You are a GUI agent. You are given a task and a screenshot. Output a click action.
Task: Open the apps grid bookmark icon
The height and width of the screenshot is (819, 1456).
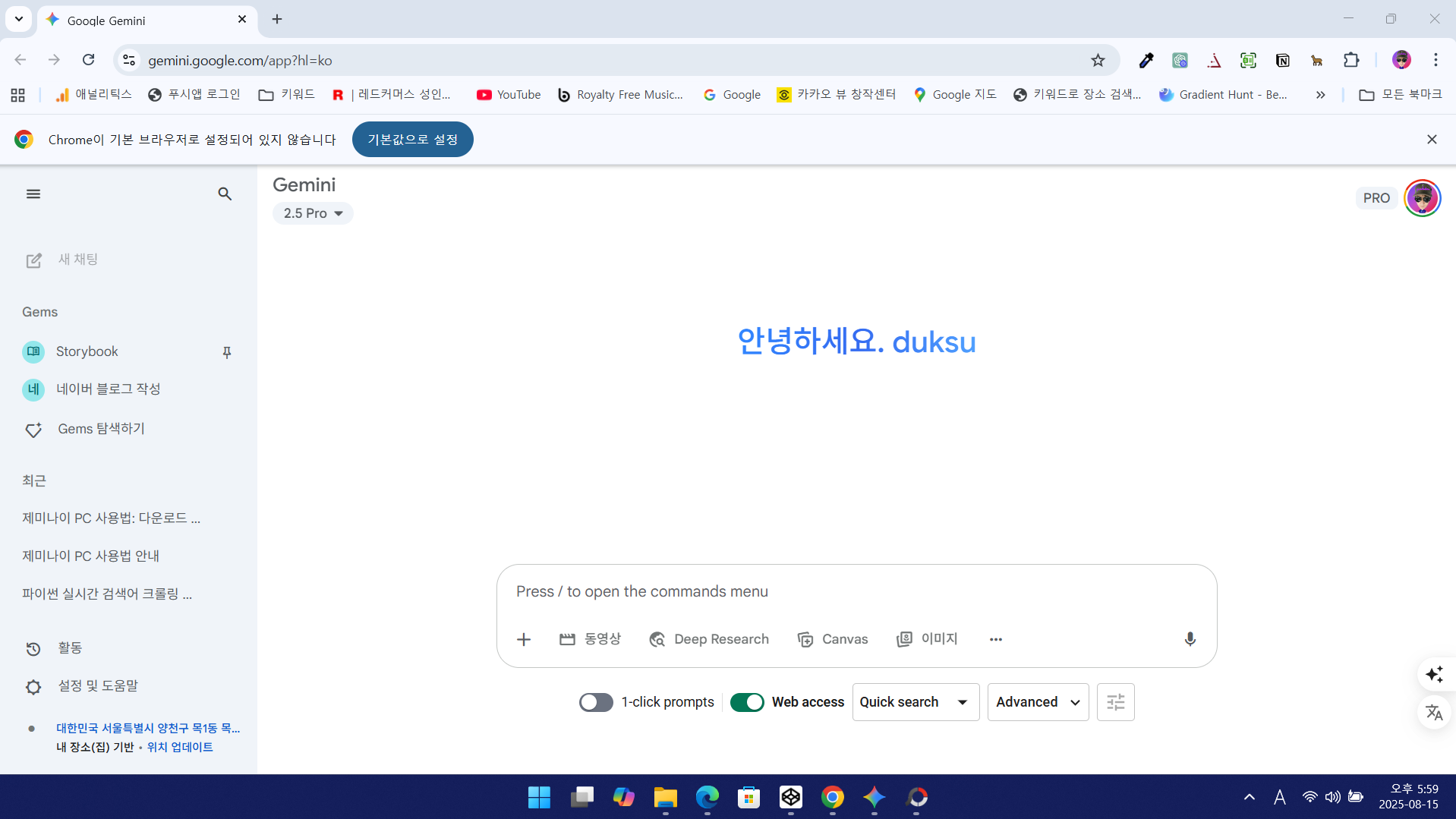(18, 95)
